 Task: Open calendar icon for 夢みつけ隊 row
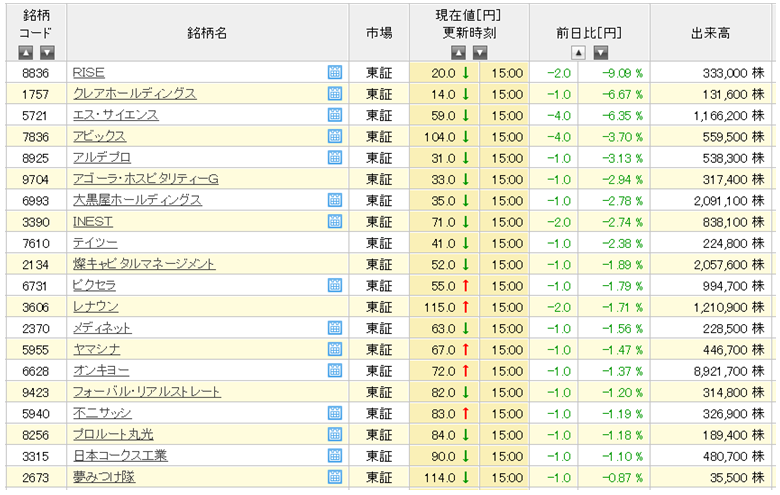pyautogui.click(x=335, y=477)
